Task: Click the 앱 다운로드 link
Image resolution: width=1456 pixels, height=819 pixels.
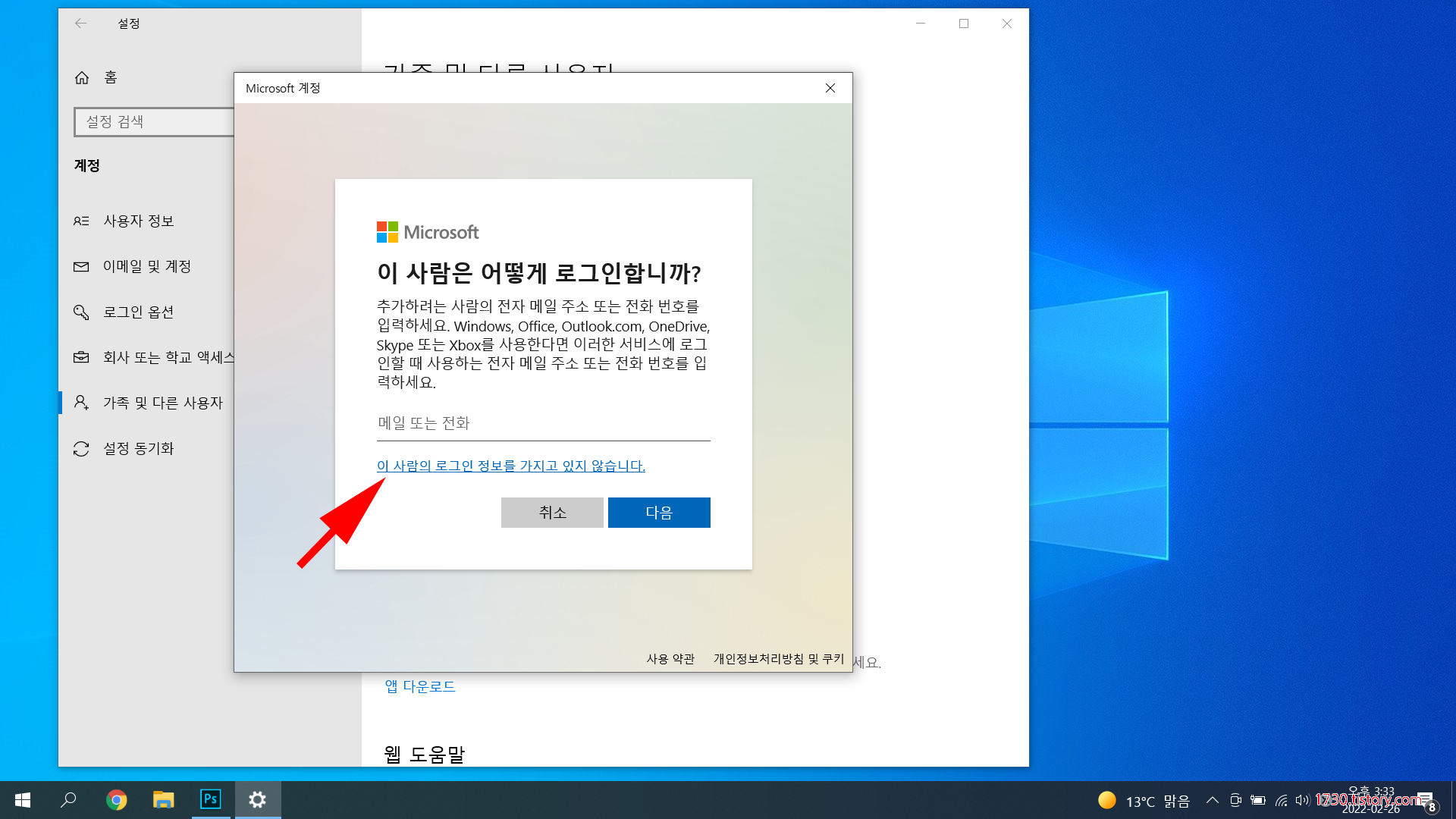Action: pos(420,686)
